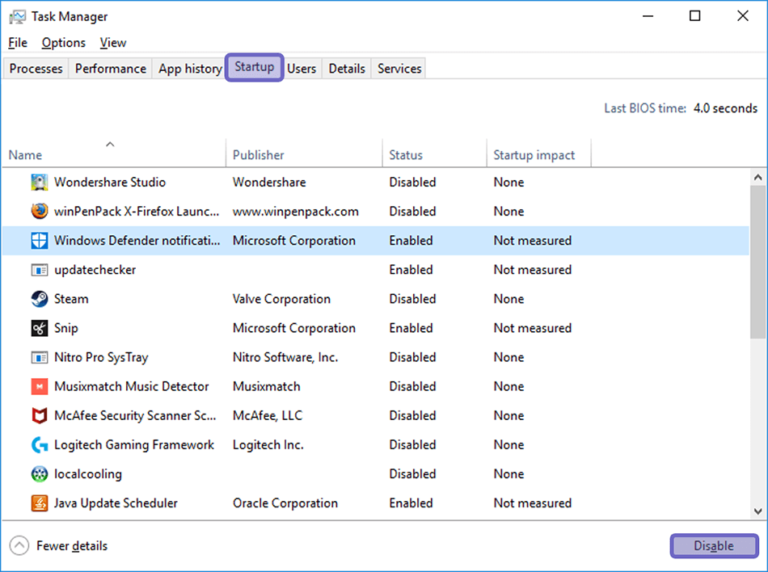Open the Options menu
Viewport: 768px width, 572px height.
tap(63, 43)
